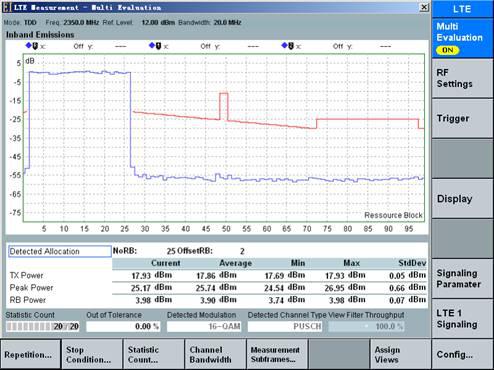Select the LTE header softkey
This screenshot has height=370, width=494.
coord(462,9)
